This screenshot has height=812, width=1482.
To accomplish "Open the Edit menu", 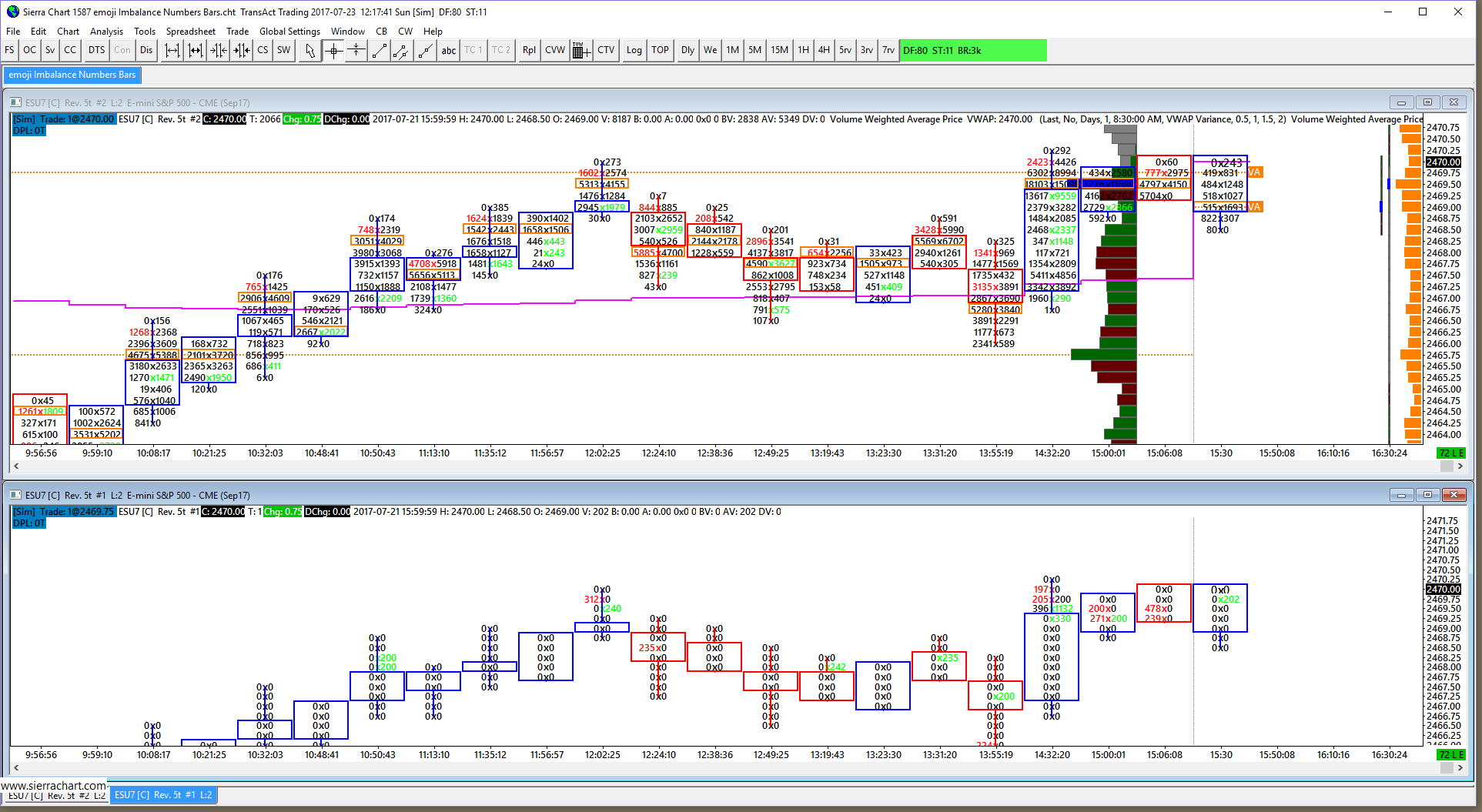I will pyautogui.click(x=38, y=32).
